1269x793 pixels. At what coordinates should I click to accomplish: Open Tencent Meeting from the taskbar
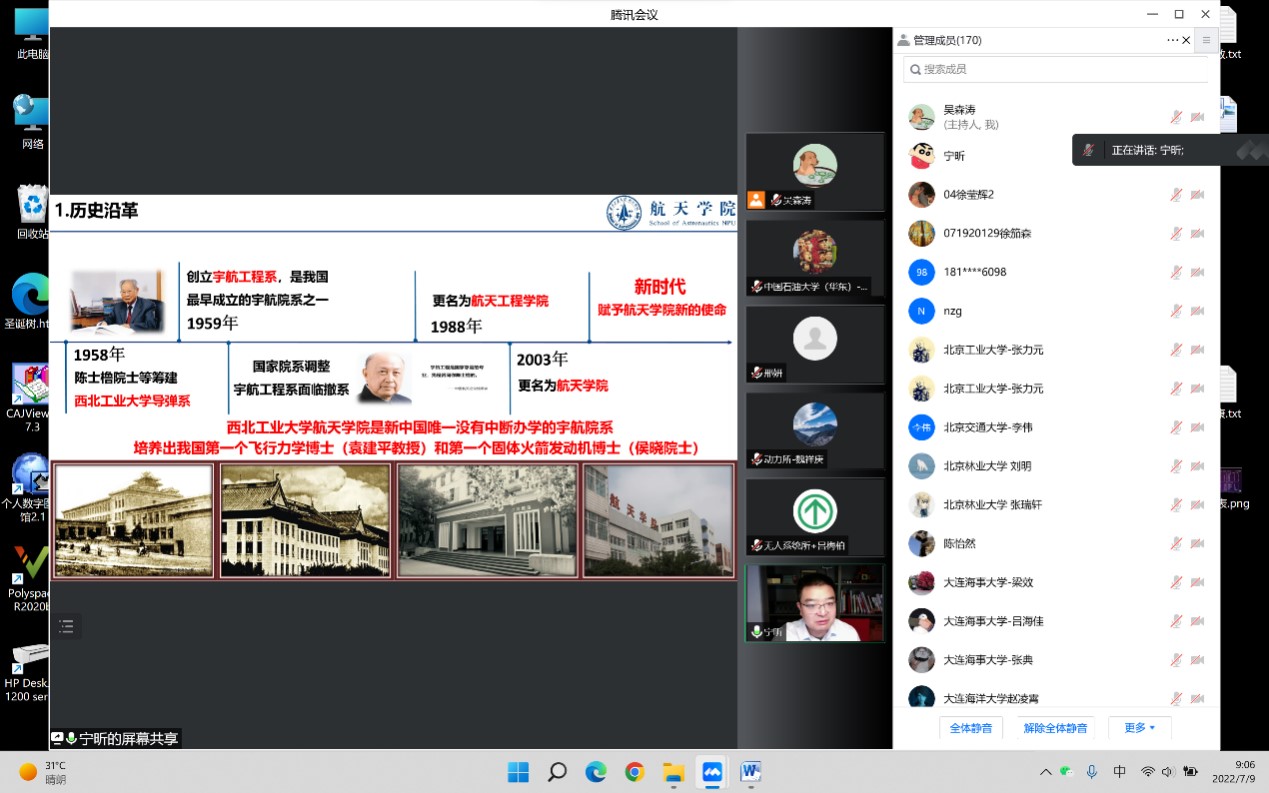(712, 772)
